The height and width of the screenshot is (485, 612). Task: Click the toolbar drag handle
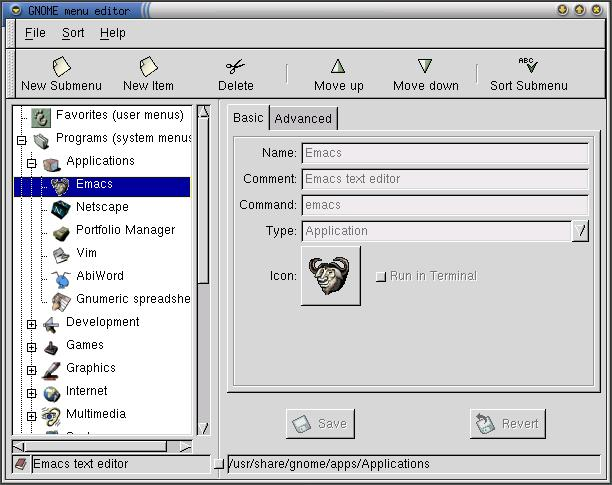pos(11,73)
